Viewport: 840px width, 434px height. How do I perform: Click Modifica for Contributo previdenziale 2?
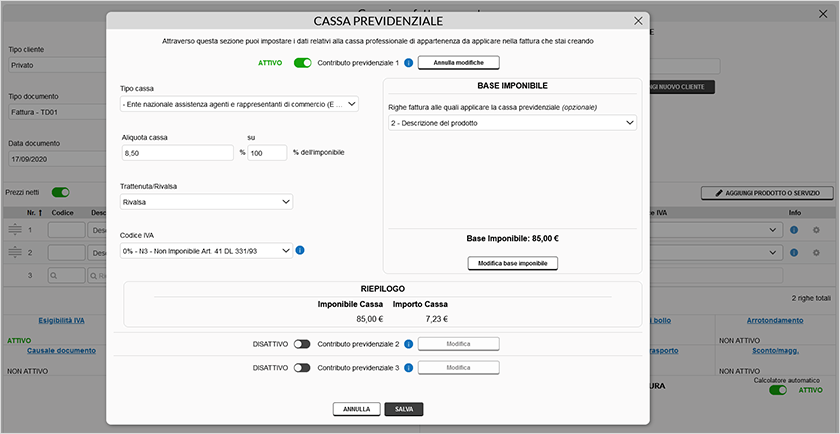point(459,344)
